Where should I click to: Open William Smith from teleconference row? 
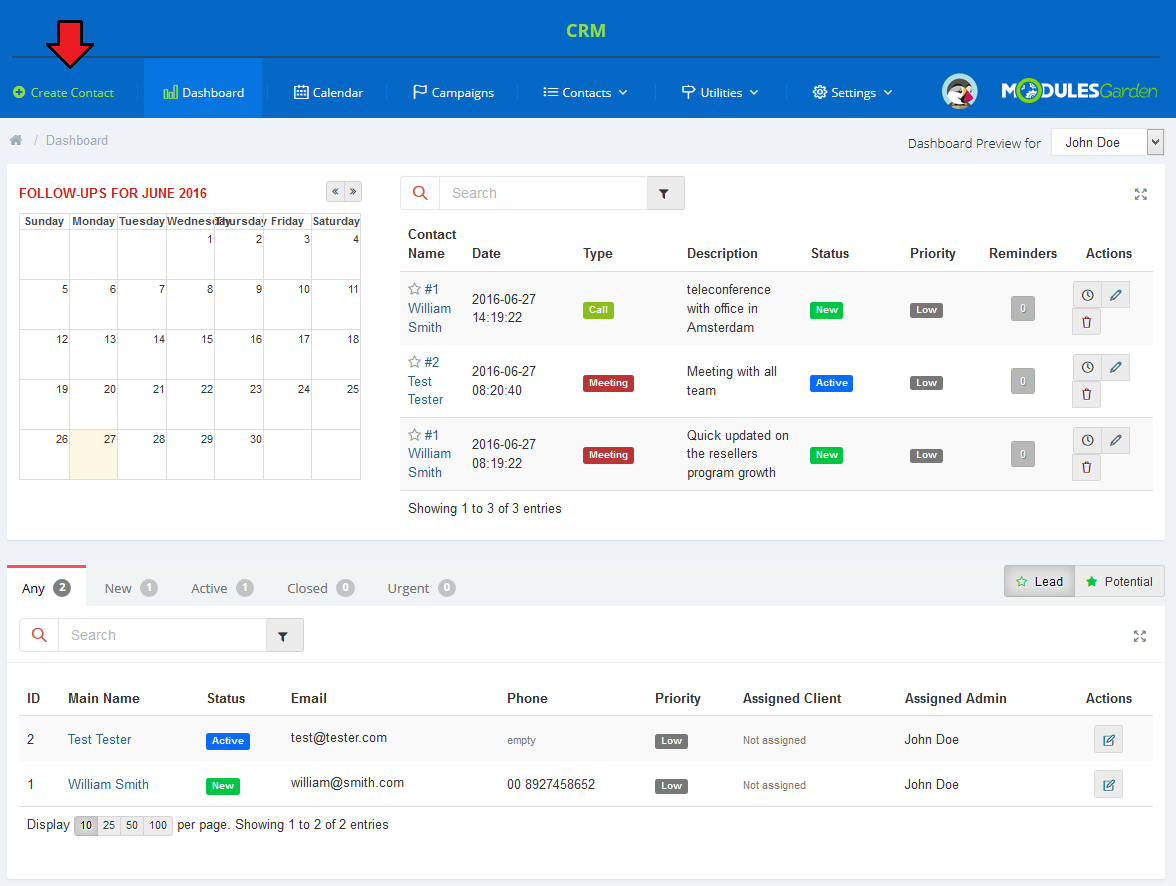point(429,318)
